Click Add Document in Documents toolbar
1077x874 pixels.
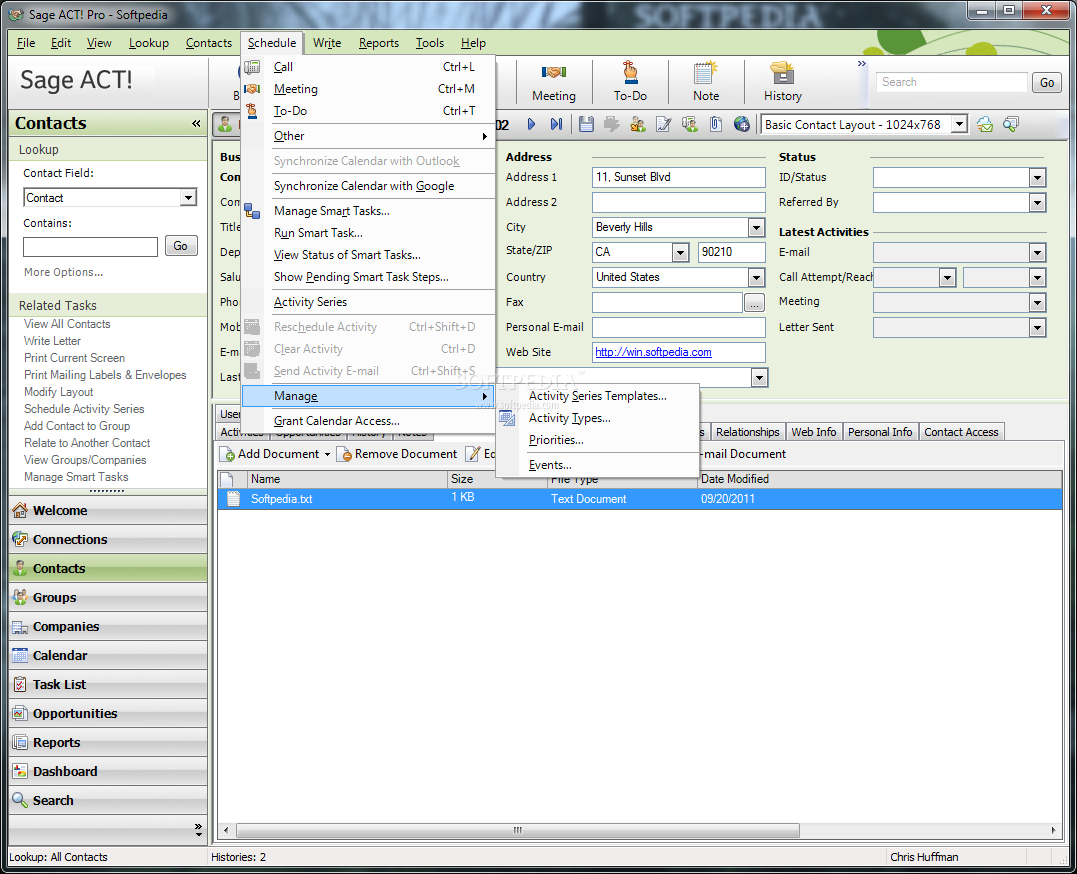[x=270, y=454]
